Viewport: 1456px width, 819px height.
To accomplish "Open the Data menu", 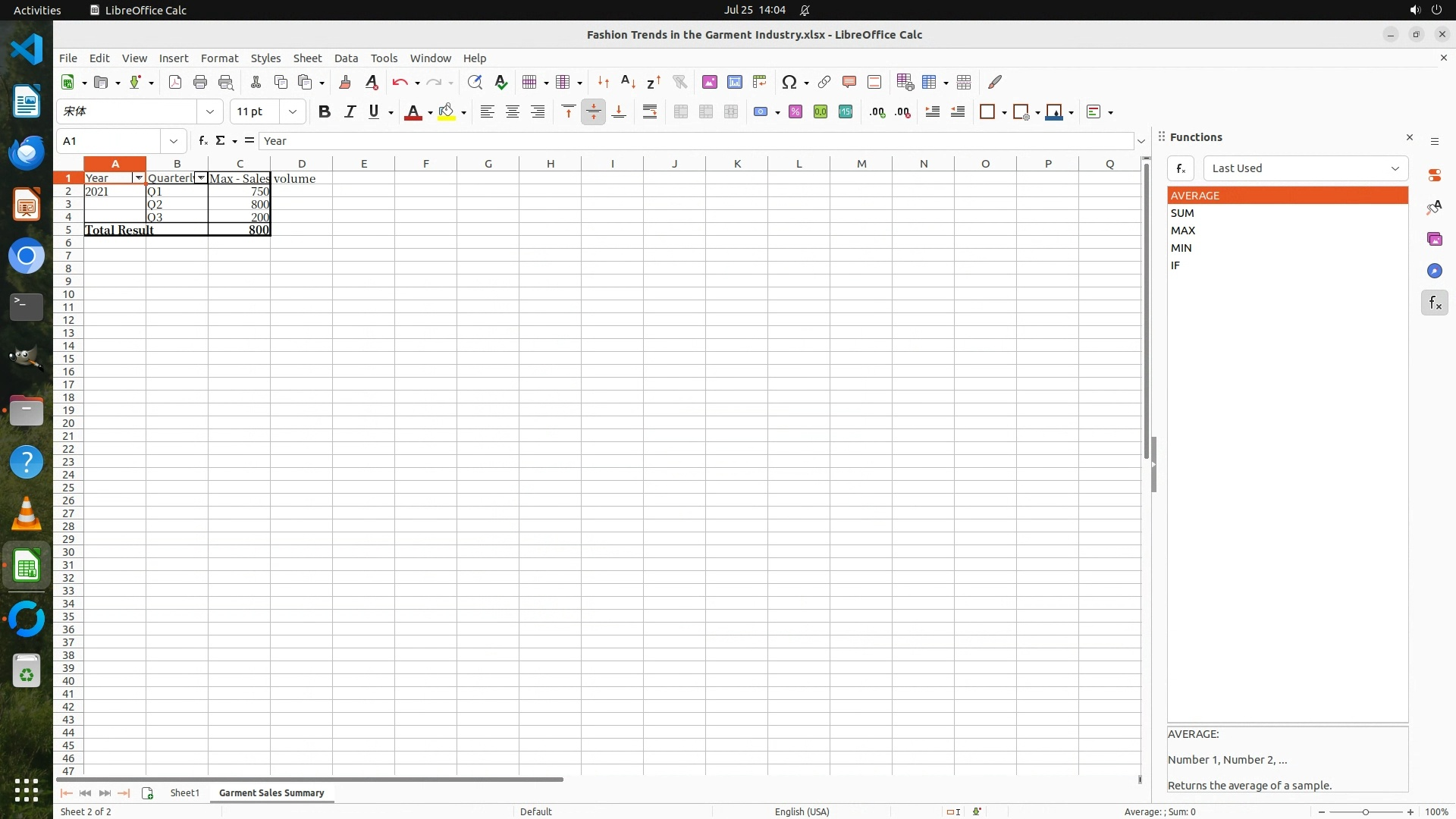I will 346,58.
